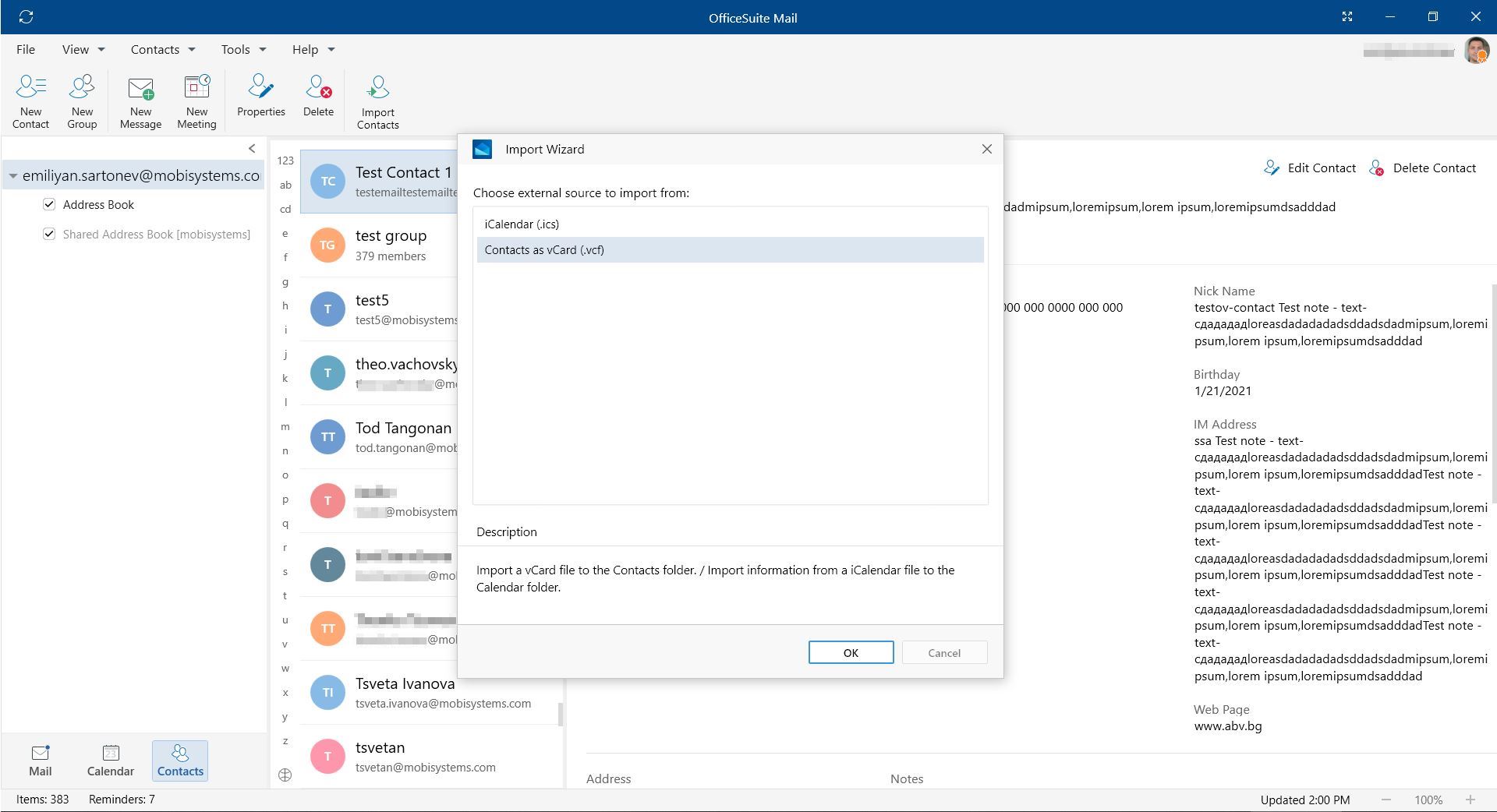The height and width of the screenshot is (812, 1497).
Task: Click Items: 383 in status bar
Action: [x=42, y=800]
